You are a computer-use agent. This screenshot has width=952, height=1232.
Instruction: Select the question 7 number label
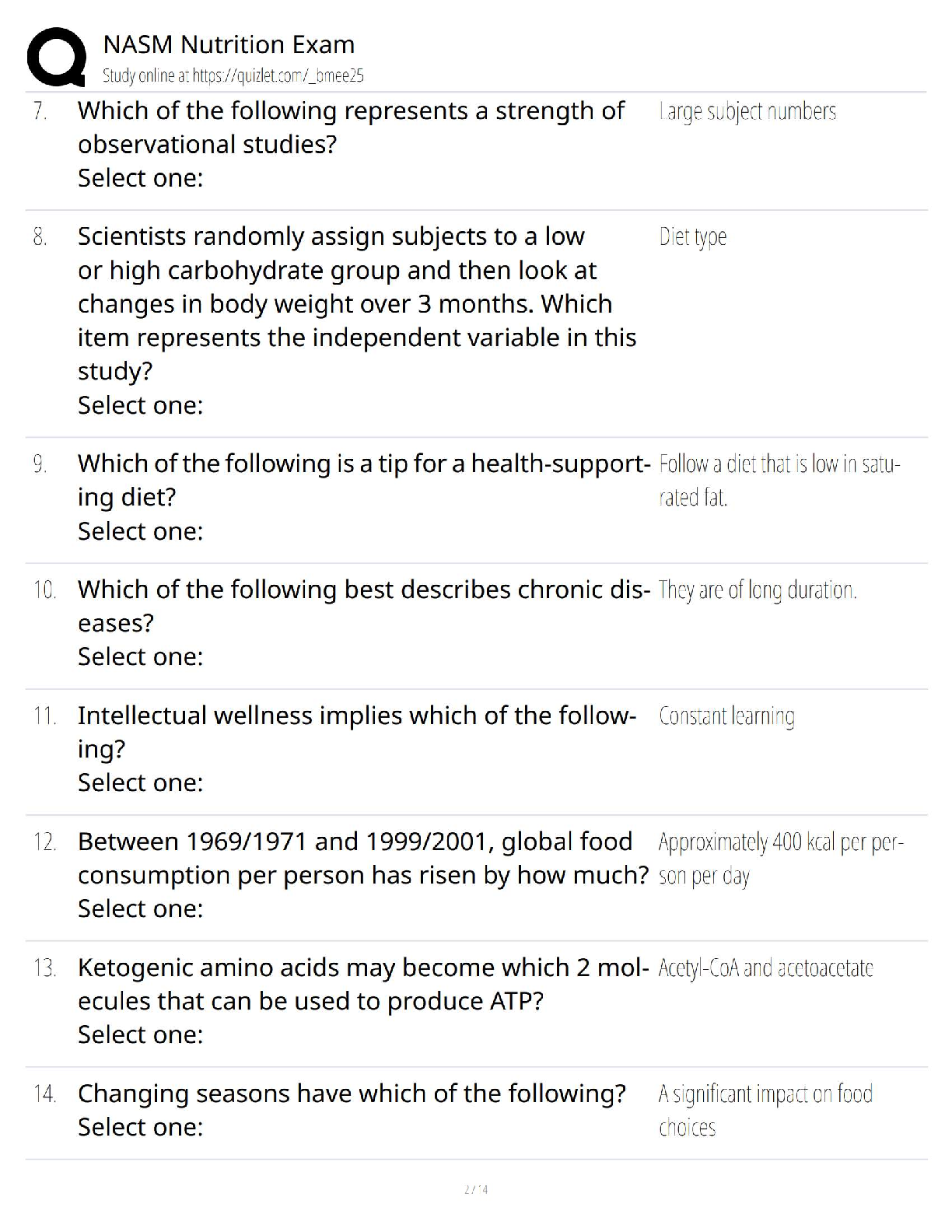pyautogui.click(x=40, y=111)
